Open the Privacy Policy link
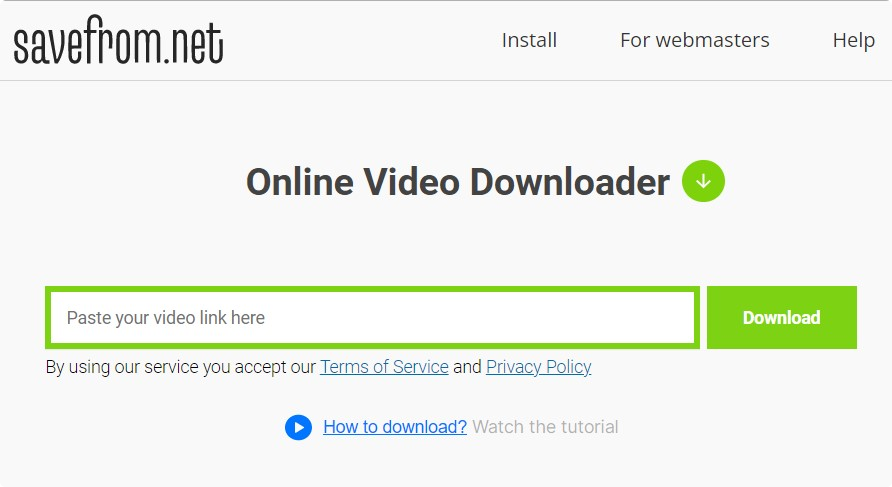 click(x=538, y=367)
